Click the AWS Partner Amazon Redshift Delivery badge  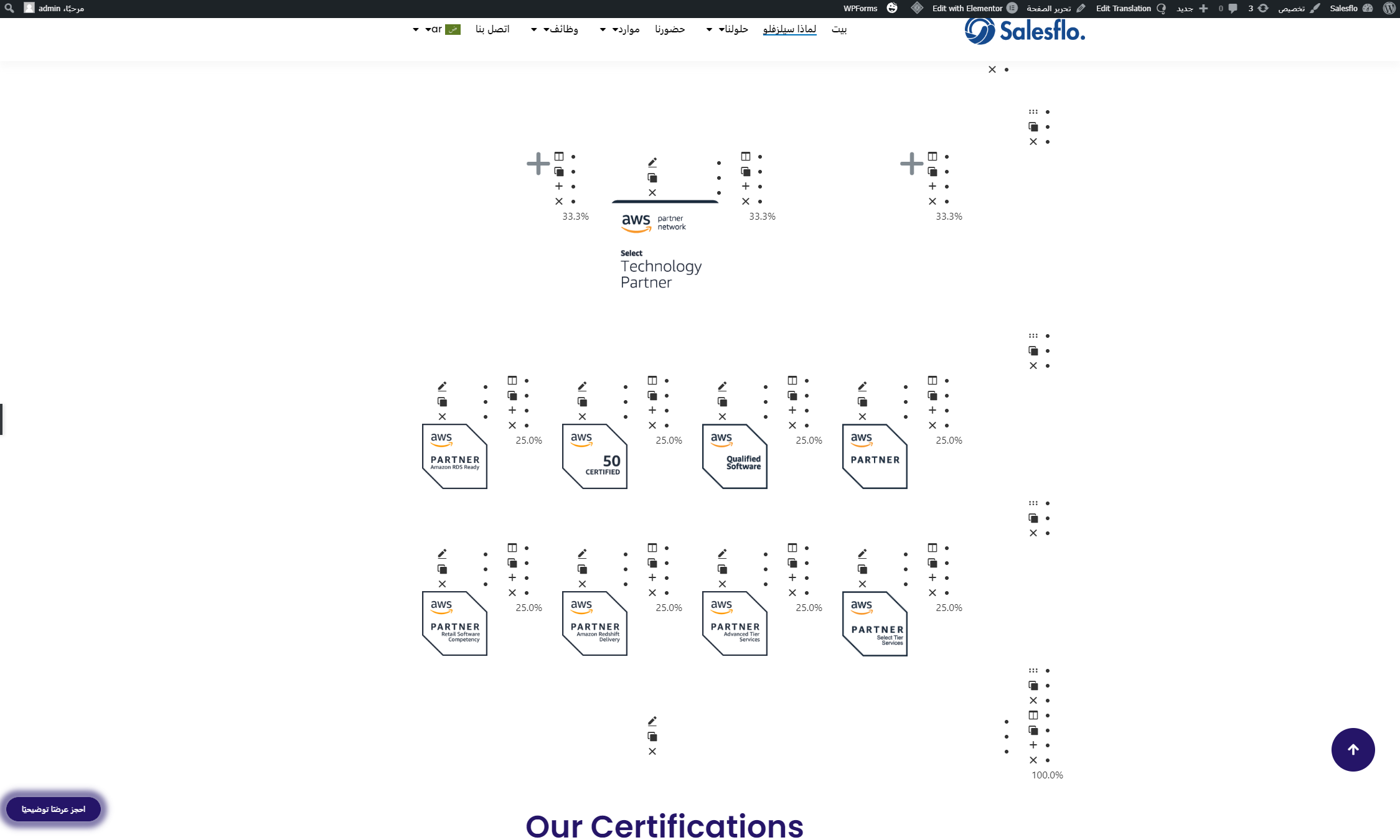pos(594,623)
